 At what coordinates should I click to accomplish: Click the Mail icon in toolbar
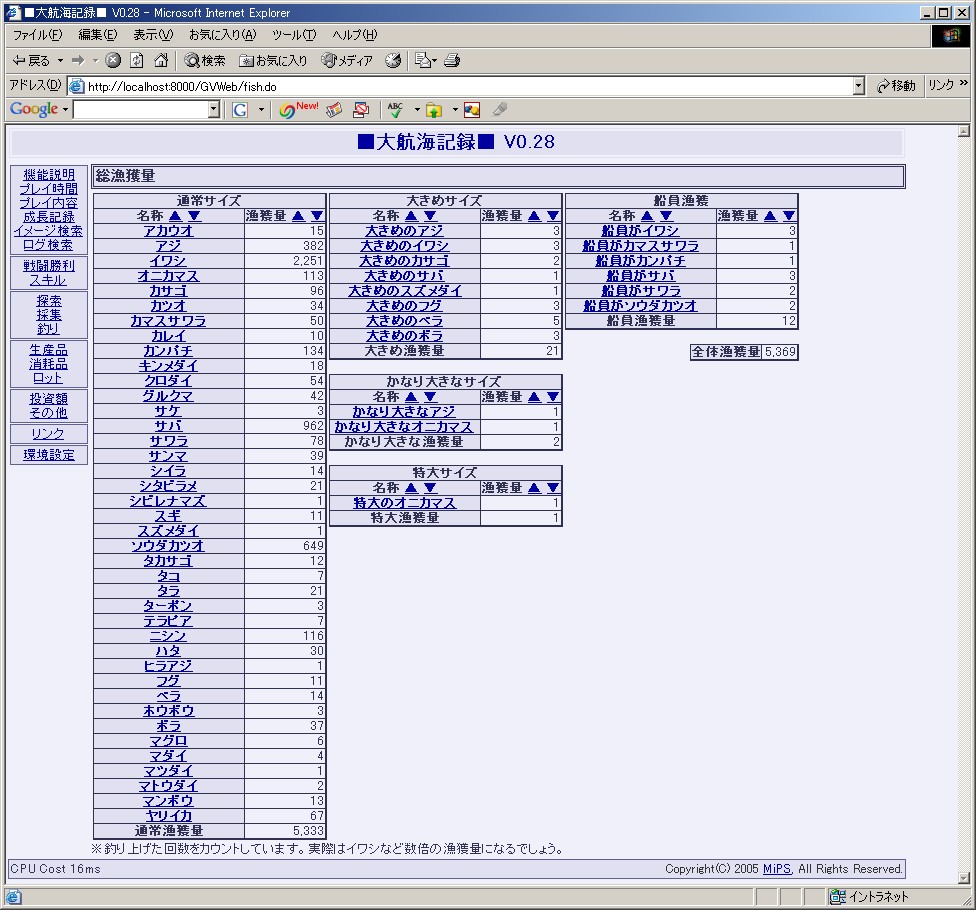[x=423, y=60]
